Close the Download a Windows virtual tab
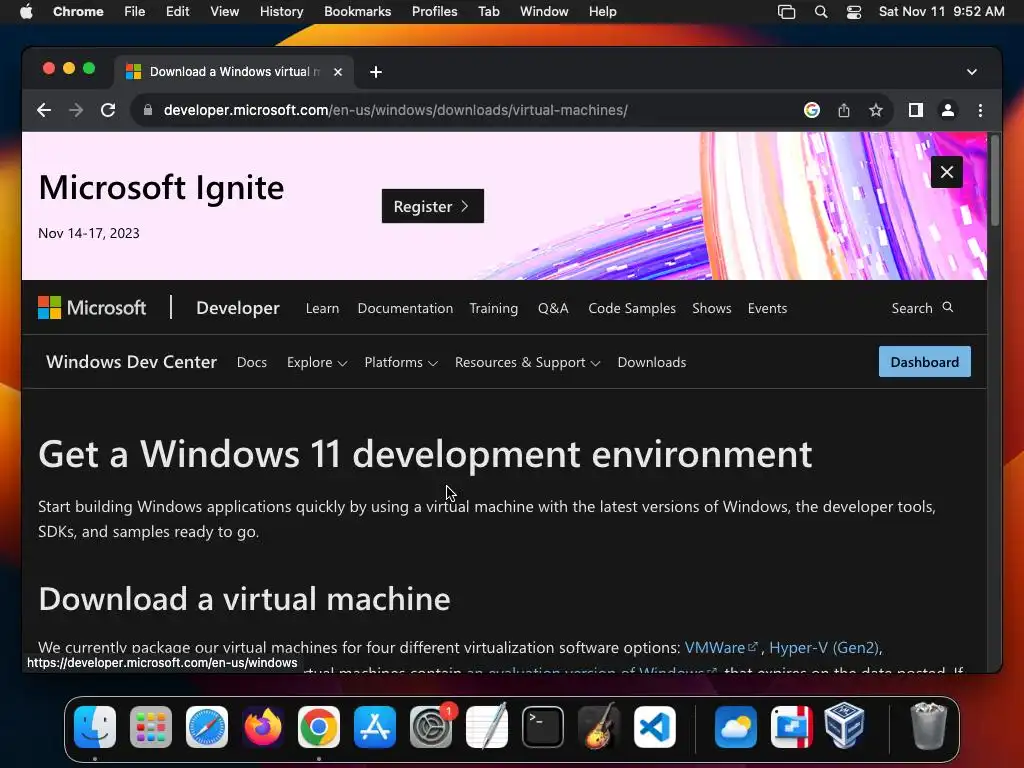1024x768 pixels. (x=338, y=72)
